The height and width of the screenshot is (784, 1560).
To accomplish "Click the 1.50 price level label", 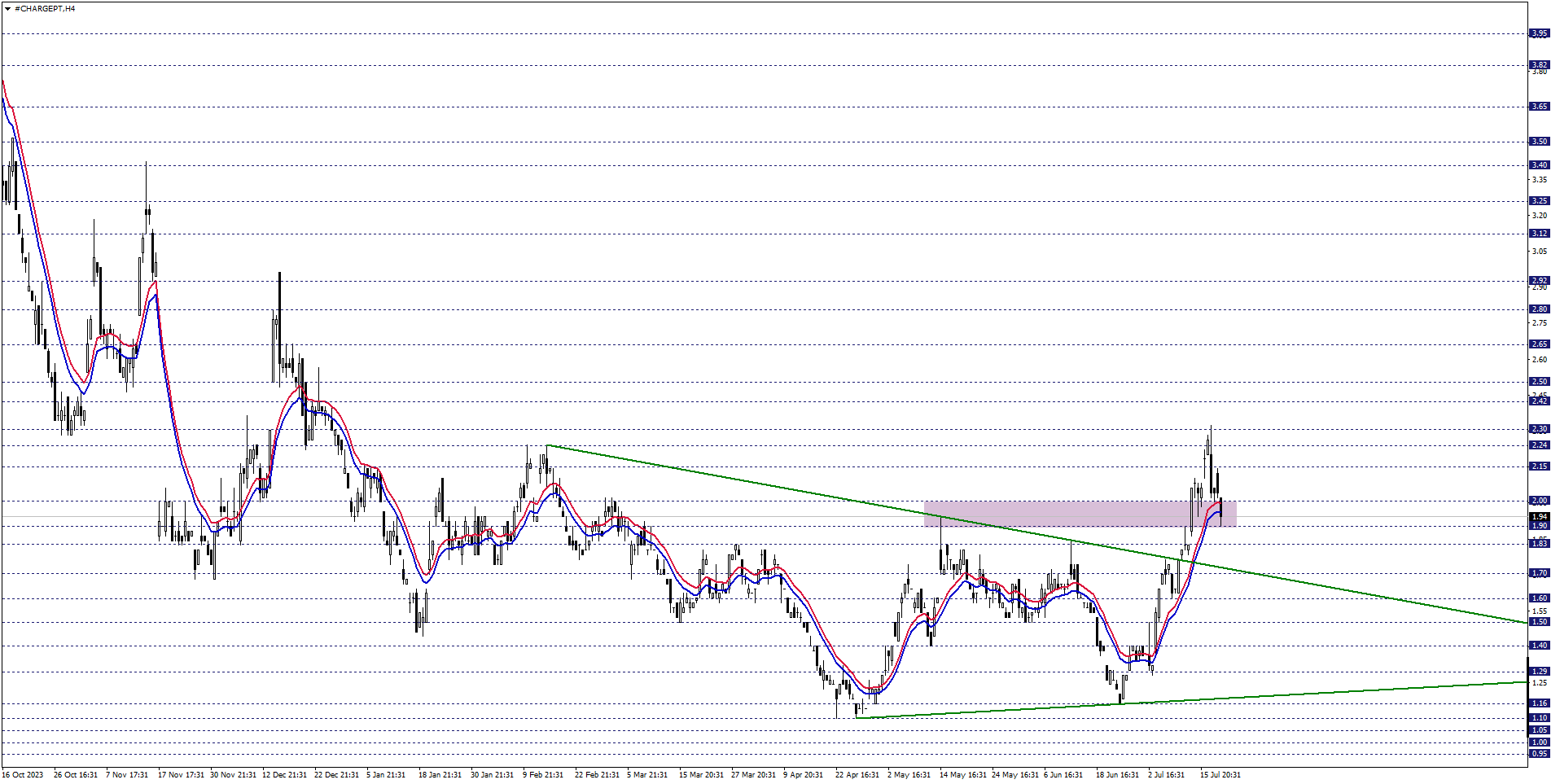I will pos(1539,622).
